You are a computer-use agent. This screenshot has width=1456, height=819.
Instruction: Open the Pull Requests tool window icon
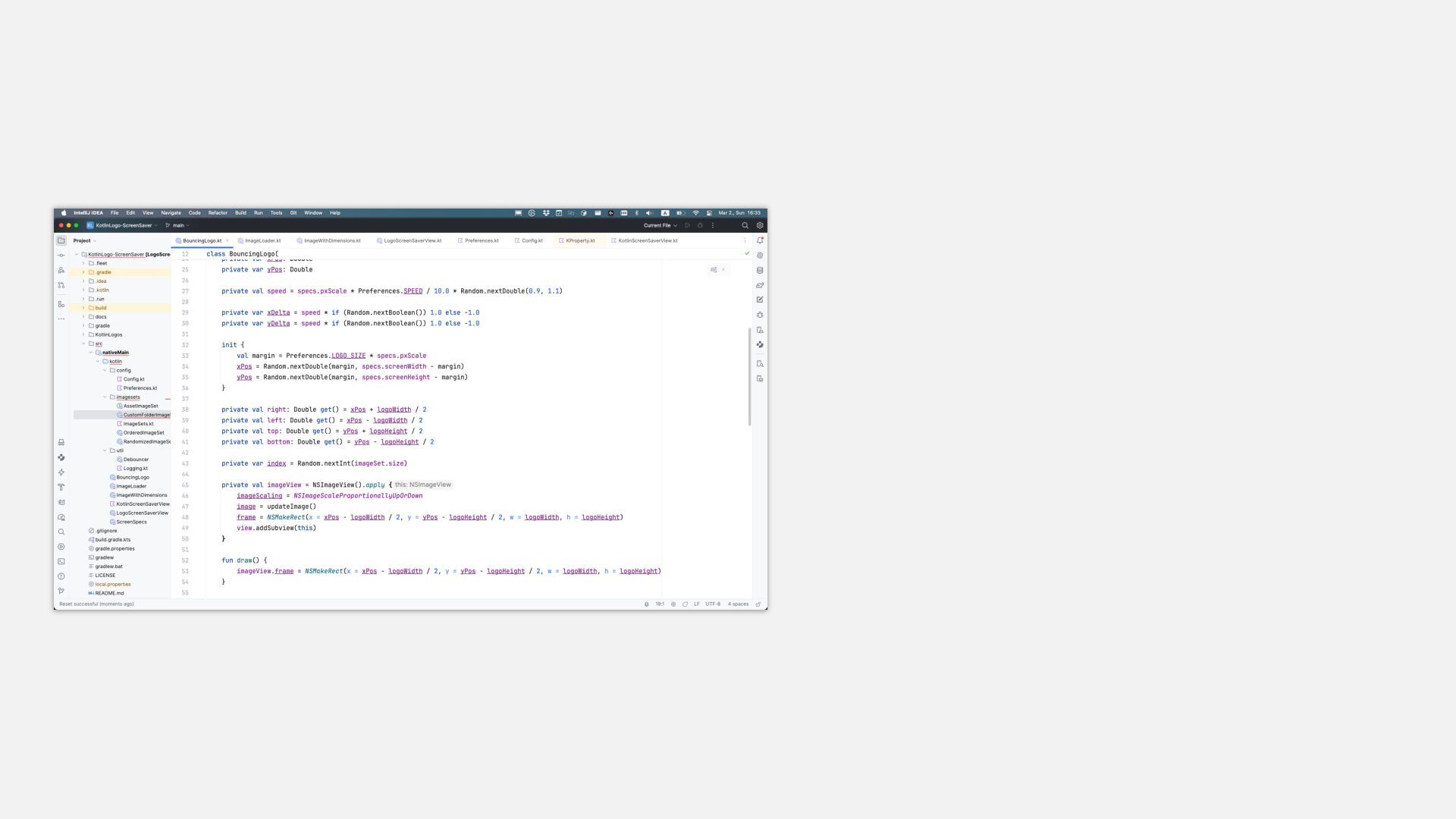[61, 285]
